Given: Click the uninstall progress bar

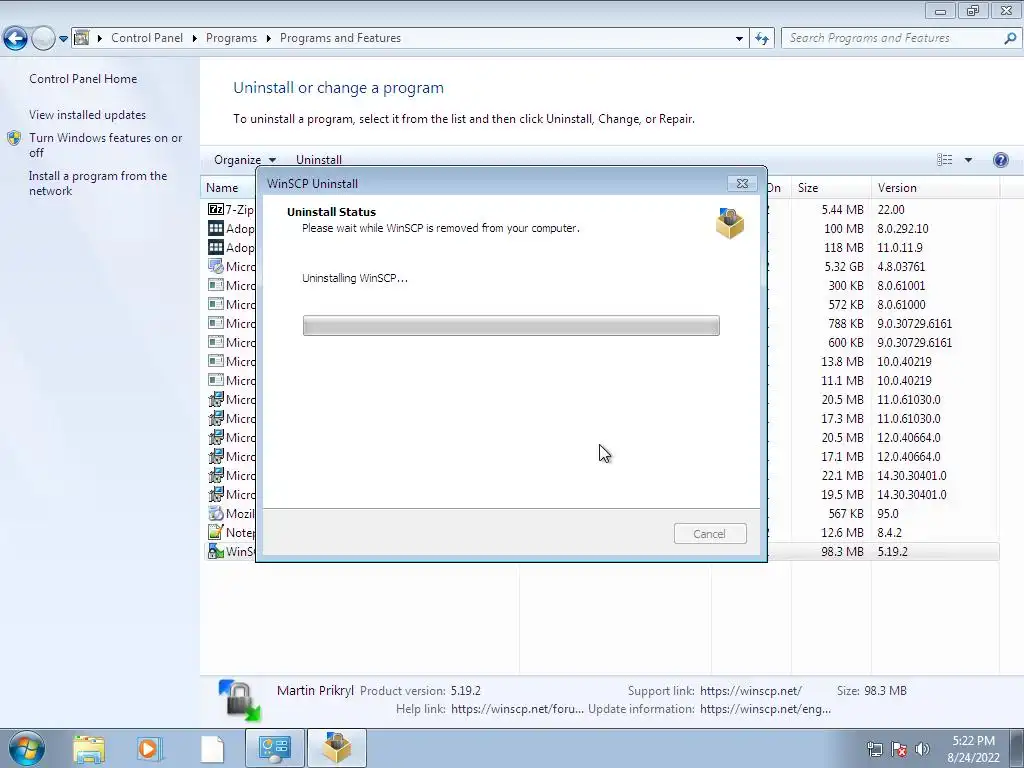Looking at the screenshot, I should pyautogui.click(x=511, y=325).
